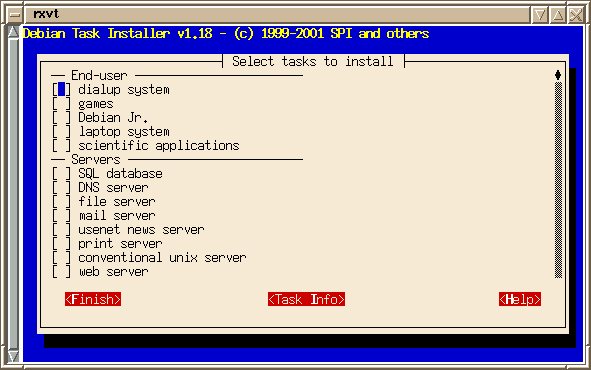Check the games task checkbox
Viewport: 591px width, 370px height.
pos(61,104)
